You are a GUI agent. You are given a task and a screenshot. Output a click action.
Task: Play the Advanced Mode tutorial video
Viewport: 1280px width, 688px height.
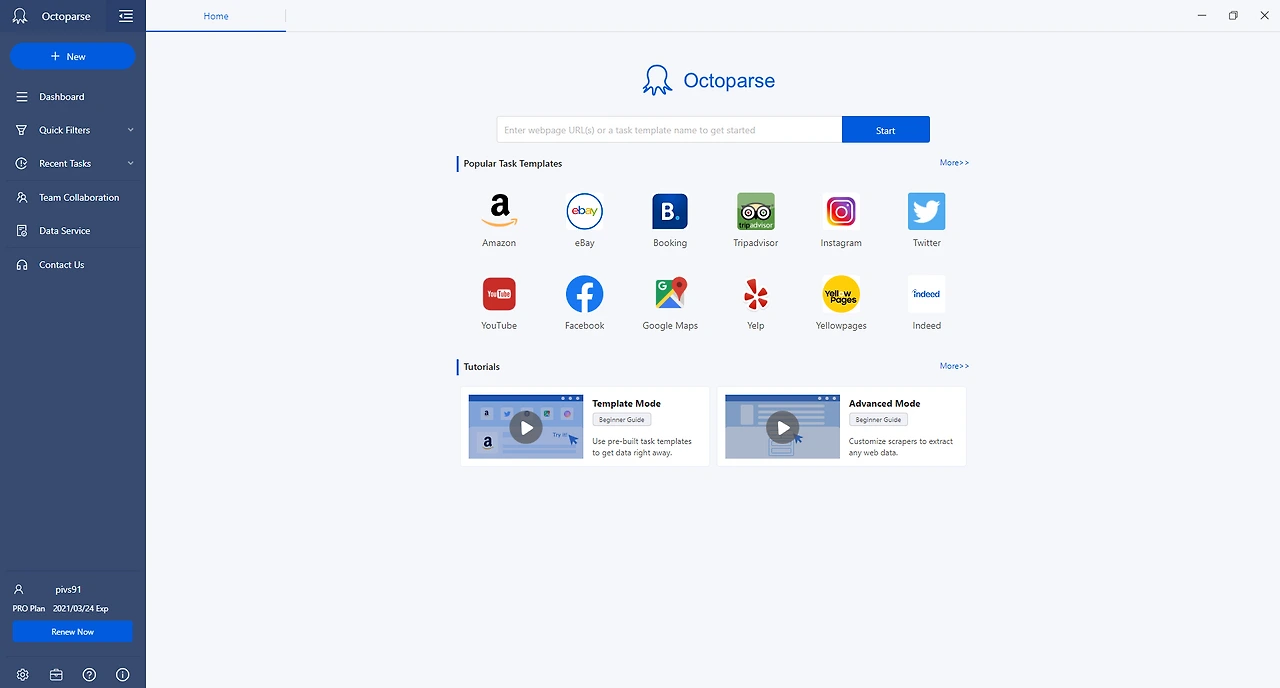[782, 427]
